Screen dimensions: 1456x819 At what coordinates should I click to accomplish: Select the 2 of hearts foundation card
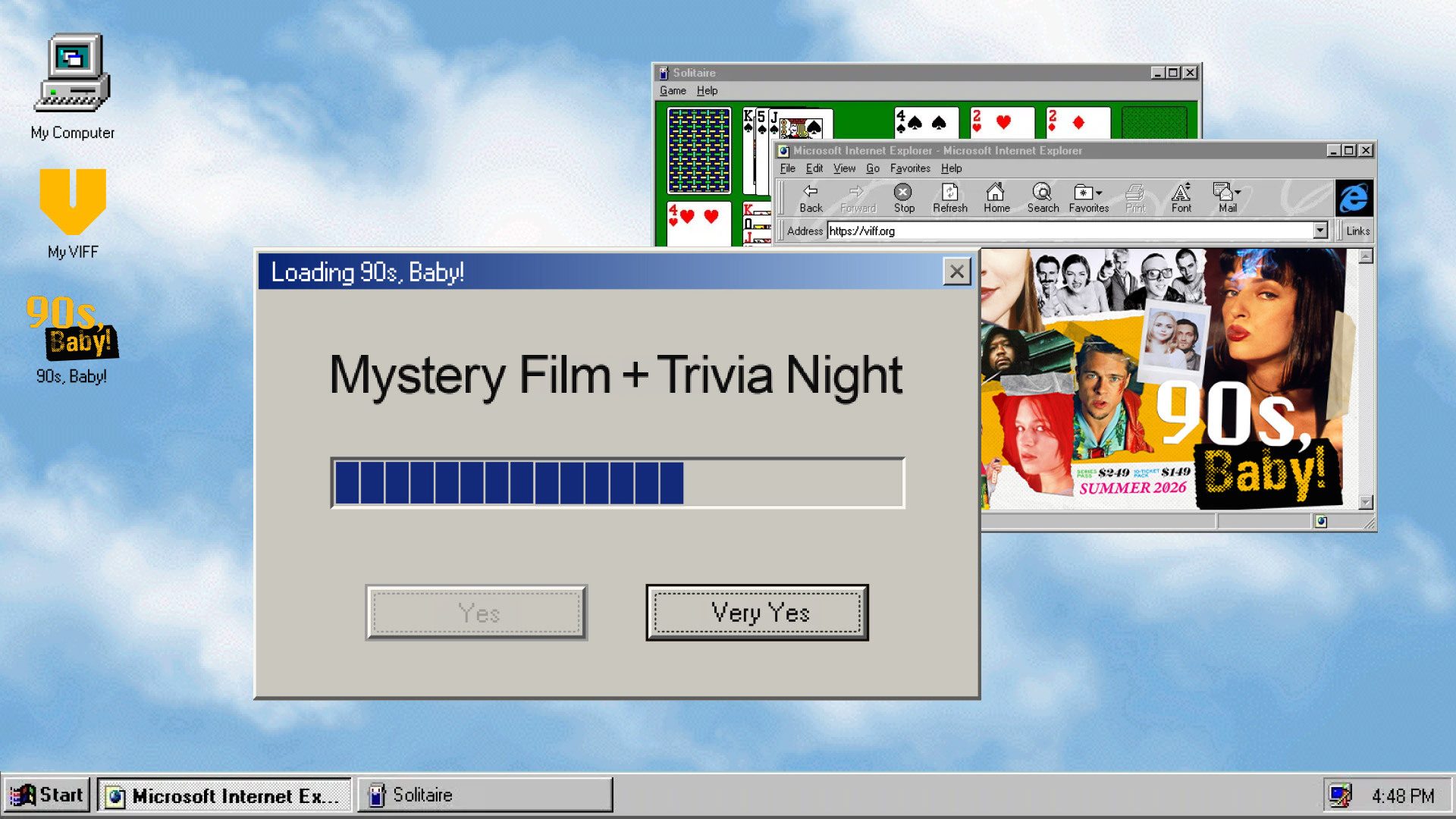pyautogui.click(x=1002, y=123)
